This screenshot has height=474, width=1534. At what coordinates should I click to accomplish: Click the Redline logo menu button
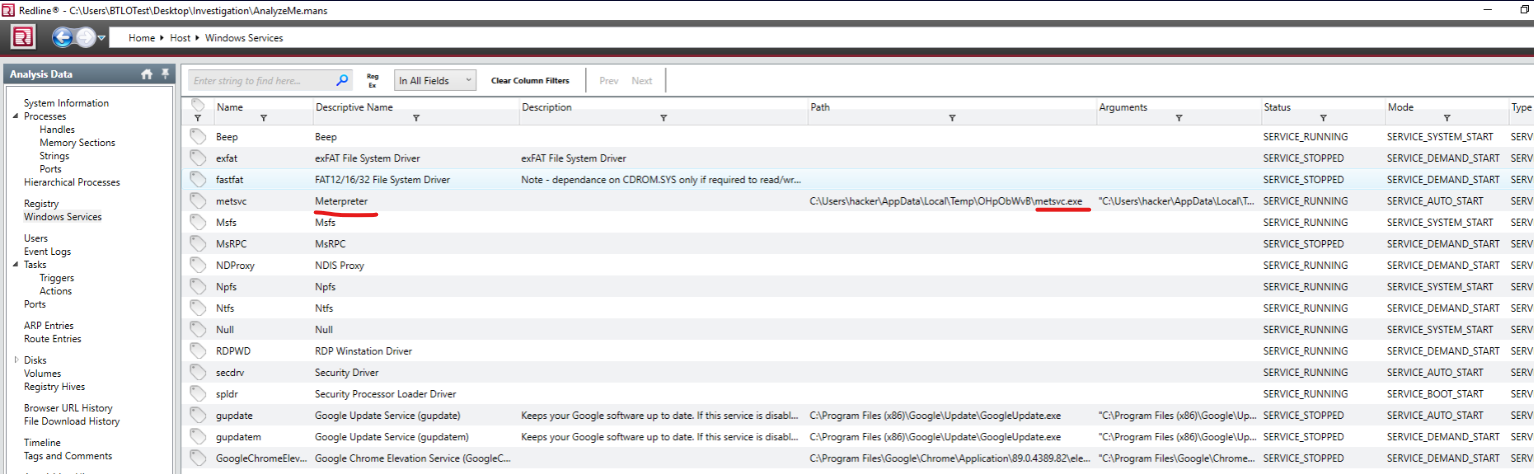tap(23, 38)
